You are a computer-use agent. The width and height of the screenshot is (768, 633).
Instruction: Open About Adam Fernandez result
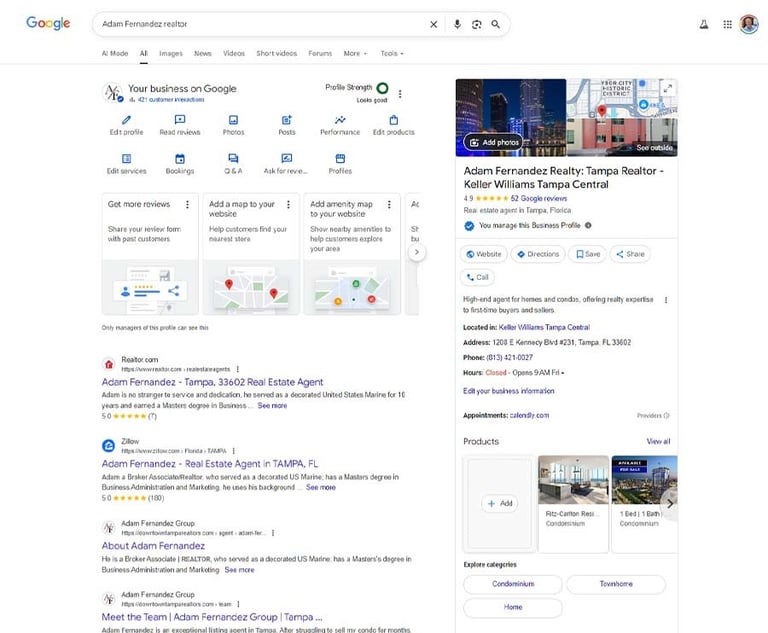(153, 546)
